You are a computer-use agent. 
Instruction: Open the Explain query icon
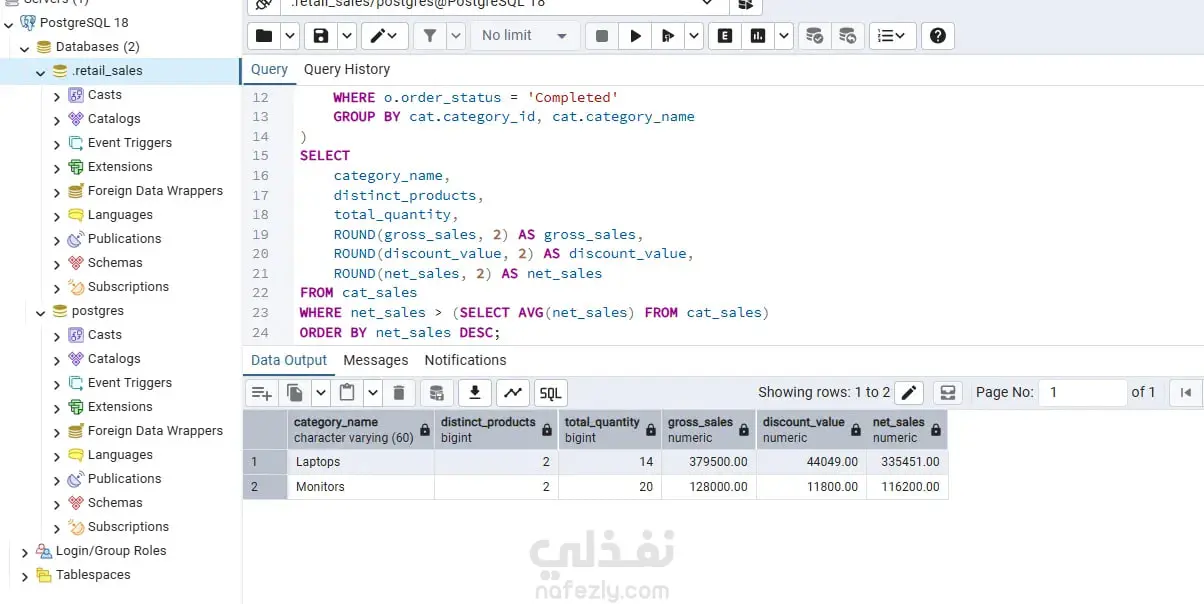(725, 36)
